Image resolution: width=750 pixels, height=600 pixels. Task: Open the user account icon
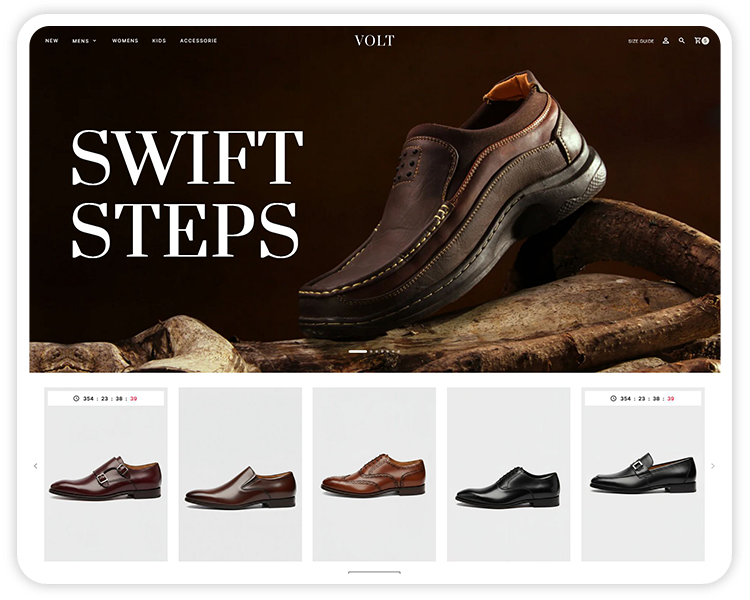click(666, 41)
